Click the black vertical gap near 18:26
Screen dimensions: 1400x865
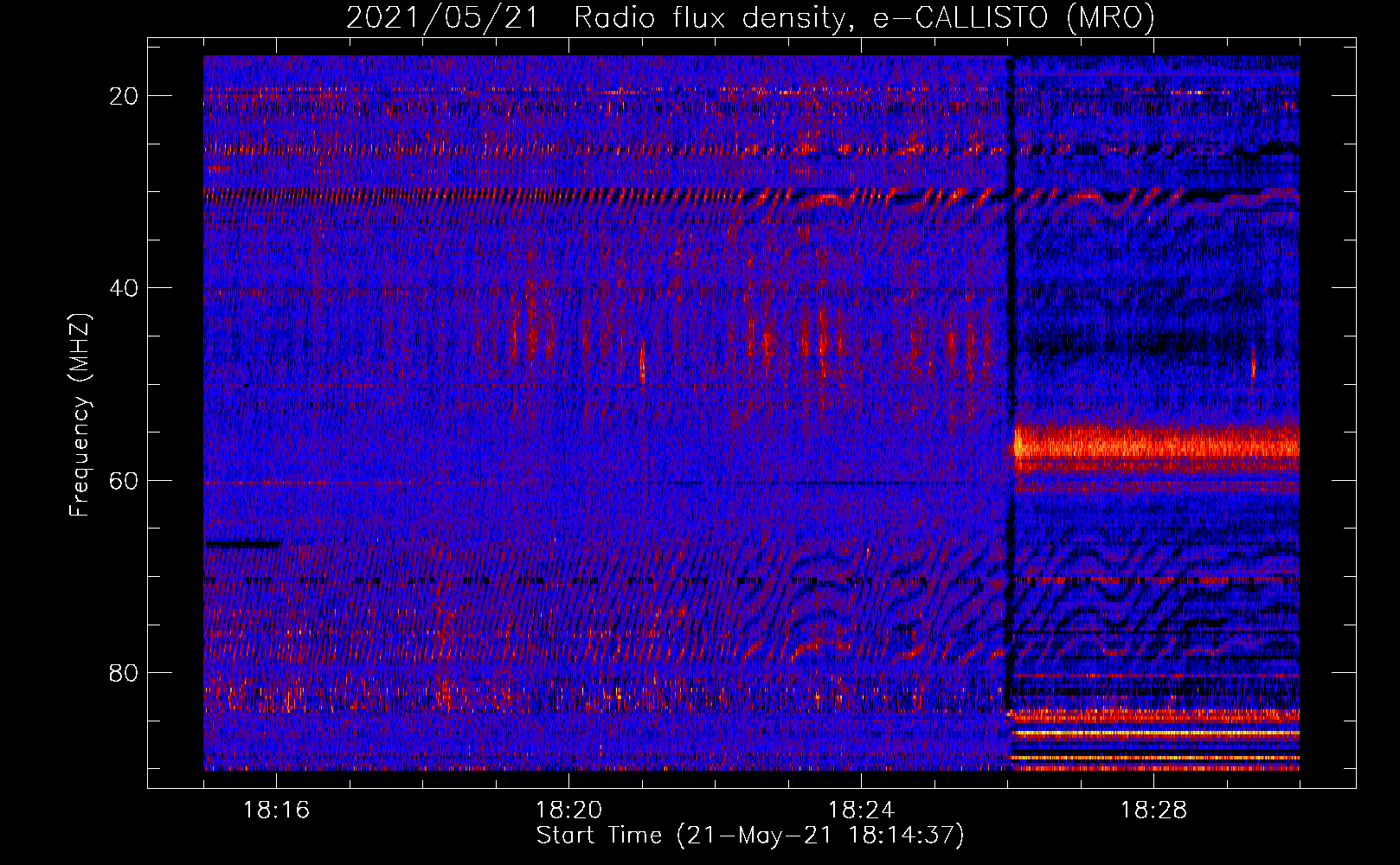[x=1009, y=381]
